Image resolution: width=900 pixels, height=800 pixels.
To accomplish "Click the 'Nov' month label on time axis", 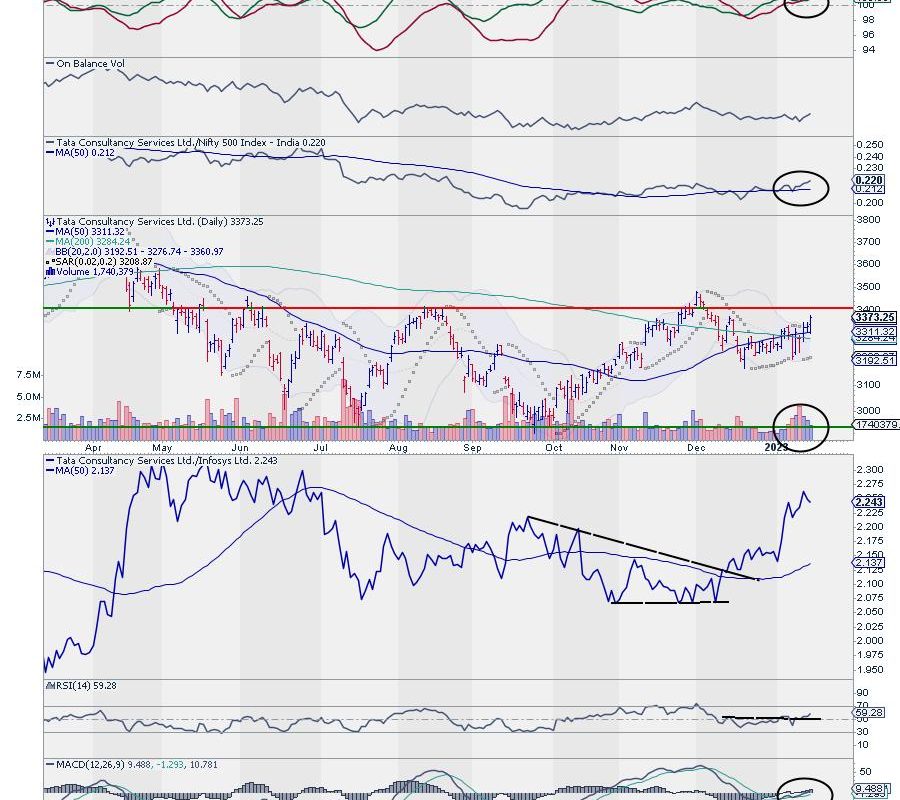I will tap(619, 448).
